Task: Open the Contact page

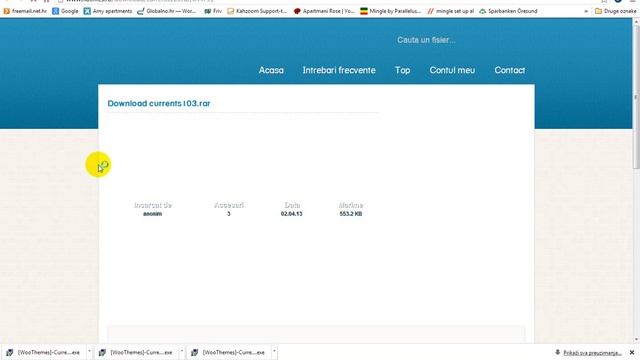Action: coord(510,70)
